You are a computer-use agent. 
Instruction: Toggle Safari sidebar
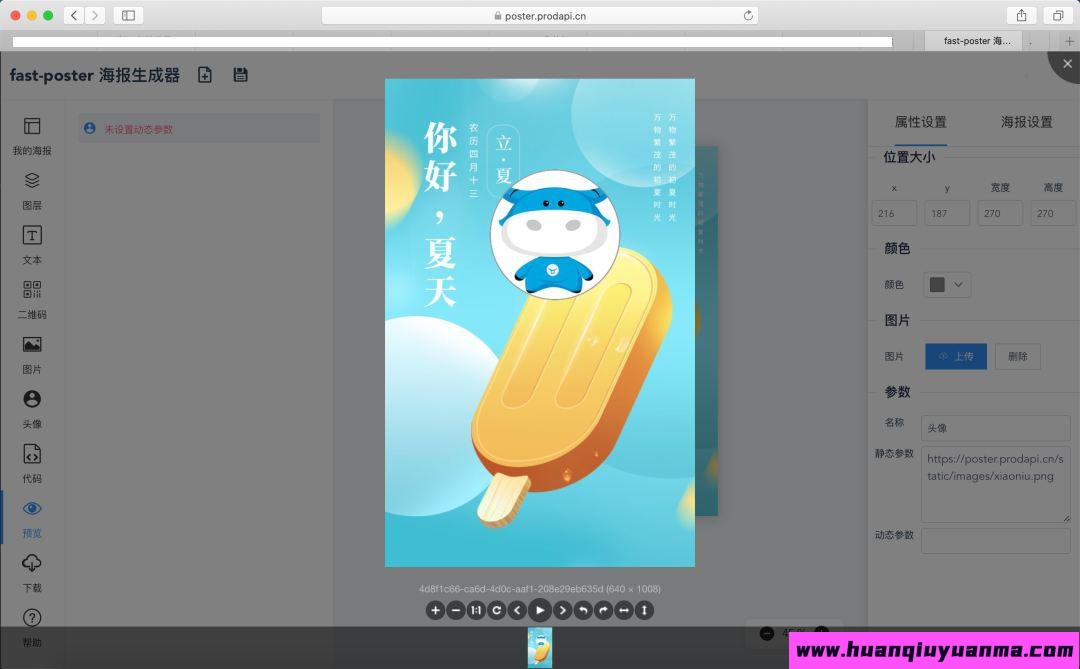pyautogui.click(x=128, y=15)
